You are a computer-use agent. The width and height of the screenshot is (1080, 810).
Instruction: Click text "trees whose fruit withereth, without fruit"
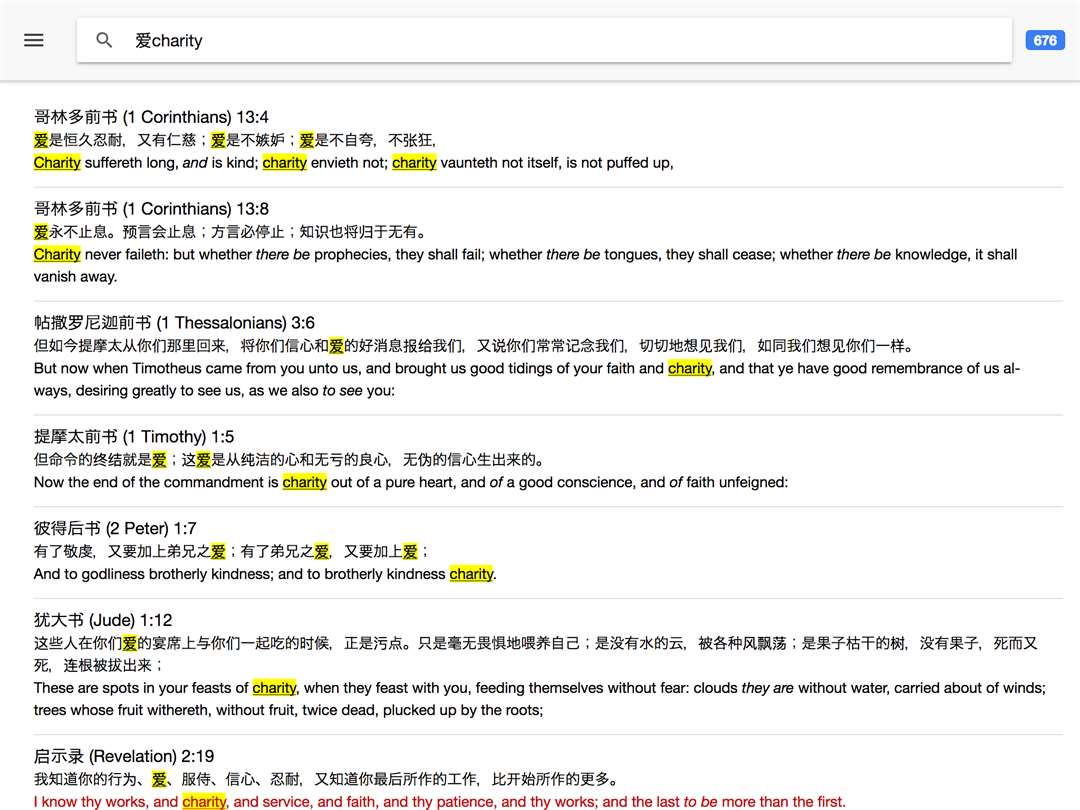point(165,710)
